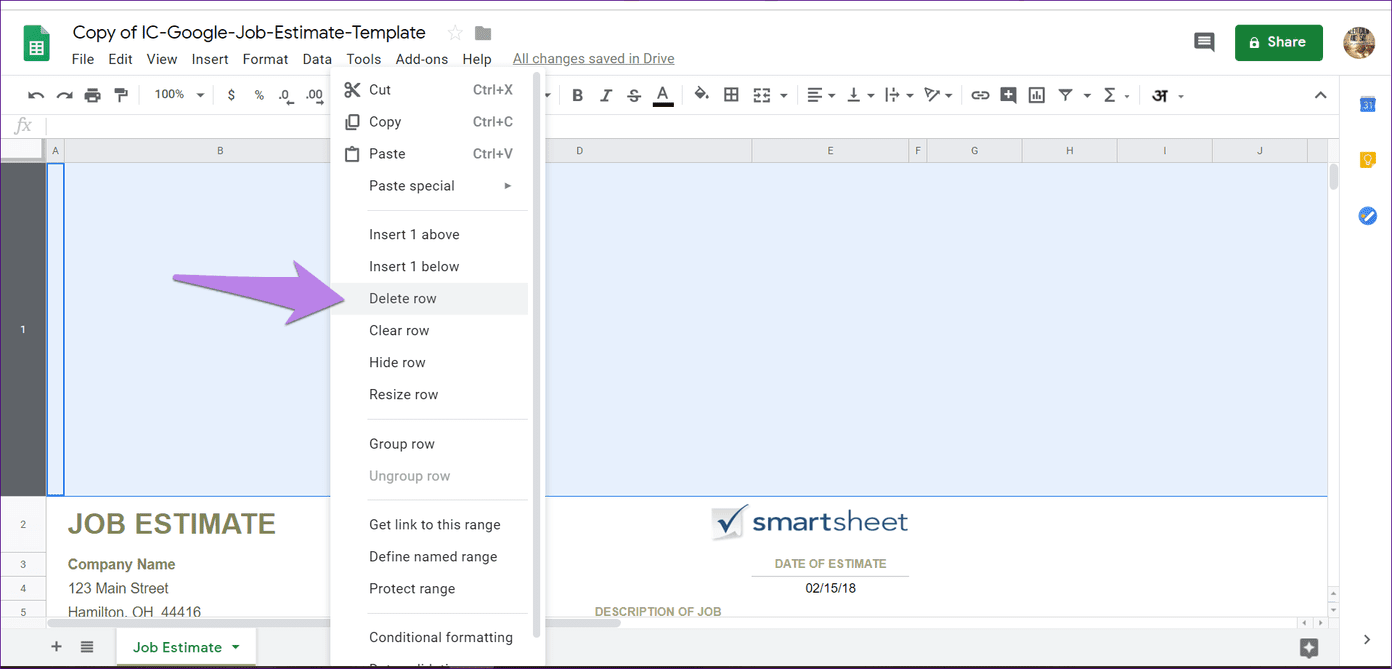Image resolution: width=1392 pixels, height=669 pixels.
Task: Open the Insert menu
Action: click(x=210, y=59)
